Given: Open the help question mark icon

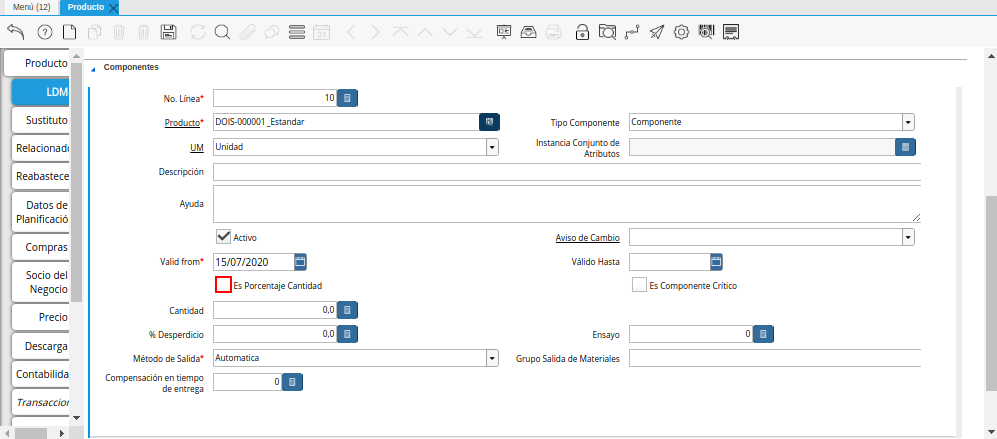Looking at the screenshot, I should (44, 32).
